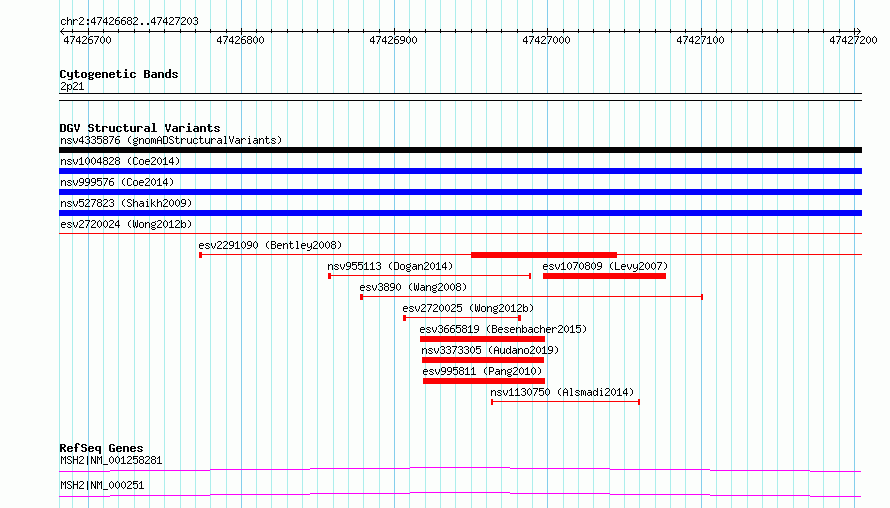Click the thin red line under esv3890

[x=532, y=297]
